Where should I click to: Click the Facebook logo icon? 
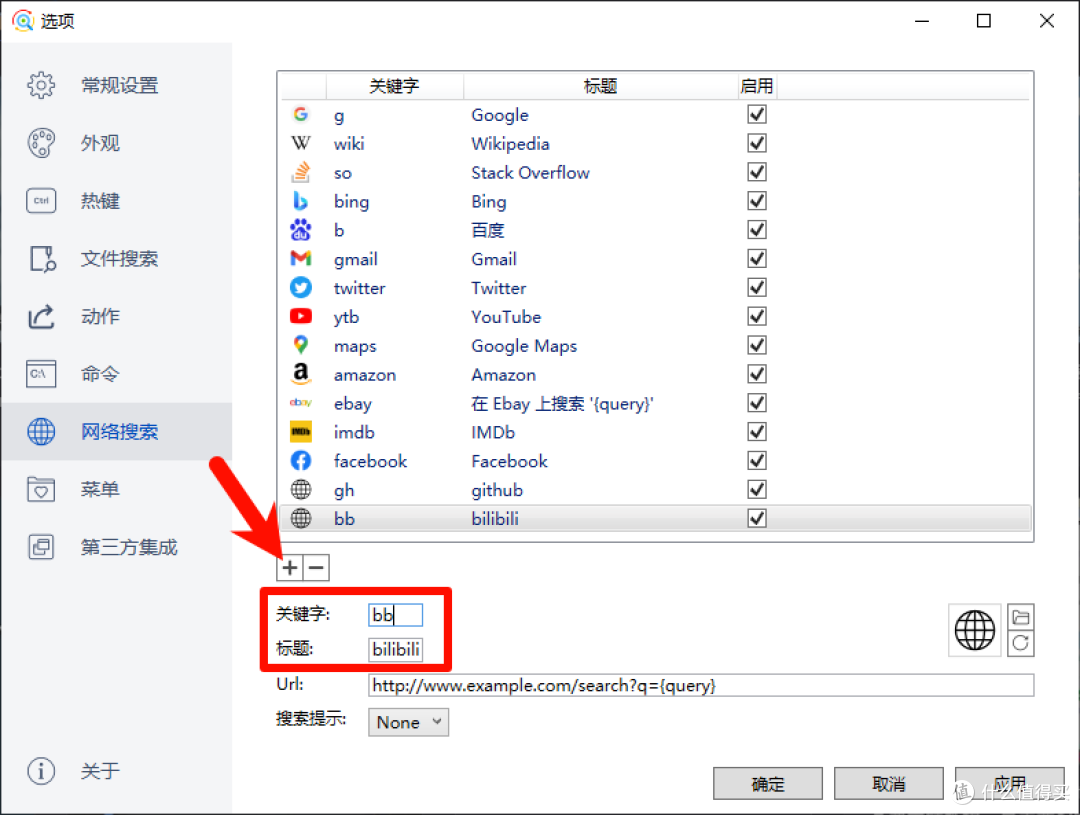click(x=301, y=461)
